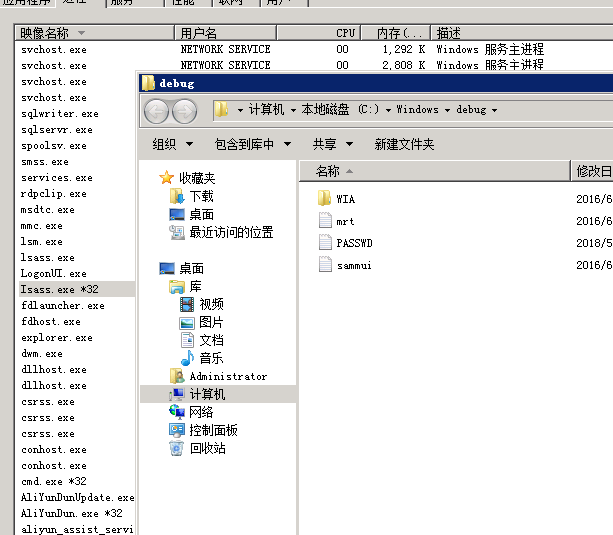613x535 pixels.
Task: Click the Downloads (下载) folder icon
Action: point(177,196)
